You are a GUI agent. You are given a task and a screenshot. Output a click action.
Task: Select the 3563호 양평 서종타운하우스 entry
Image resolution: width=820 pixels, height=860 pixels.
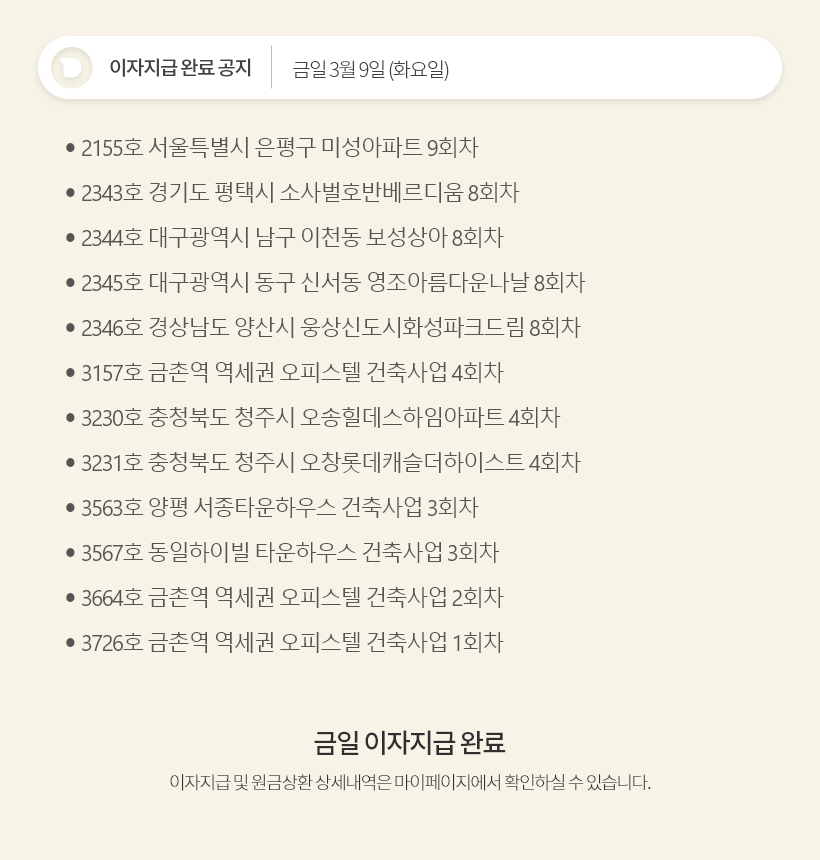click(280, 508)
